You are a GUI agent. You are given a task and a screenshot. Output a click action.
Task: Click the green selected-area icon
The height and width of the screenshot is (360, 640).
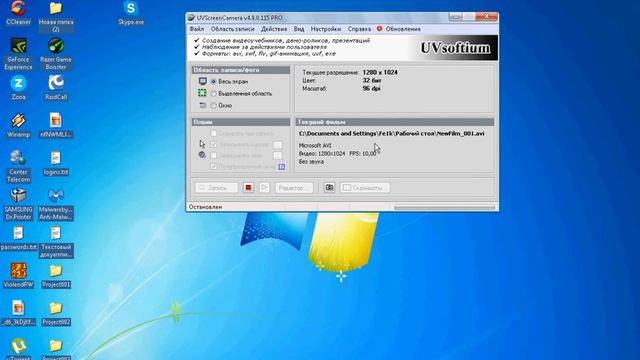[x=202, y=93]
